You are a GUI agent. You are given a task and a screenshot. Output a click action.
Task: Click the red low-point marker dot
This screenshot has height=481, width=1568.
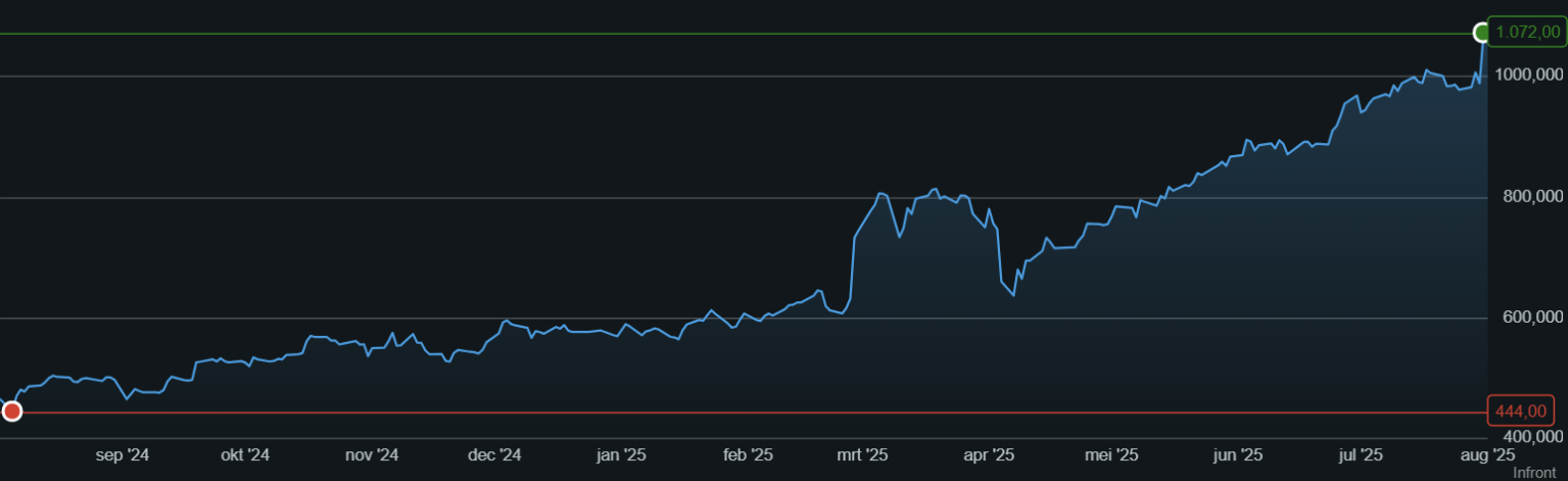click(12, 411)
